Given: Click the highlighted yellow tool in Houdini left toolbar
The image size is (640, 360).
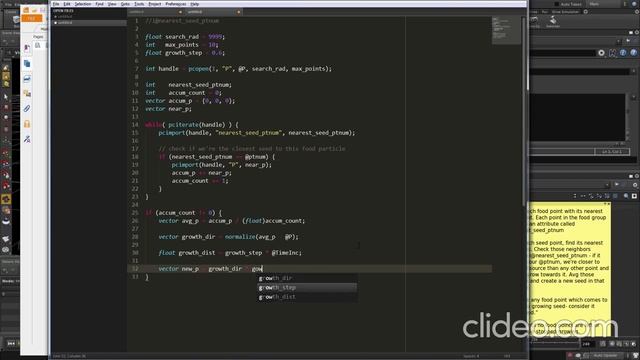Looking at the screenshot, I should click(x=6, y=199).
